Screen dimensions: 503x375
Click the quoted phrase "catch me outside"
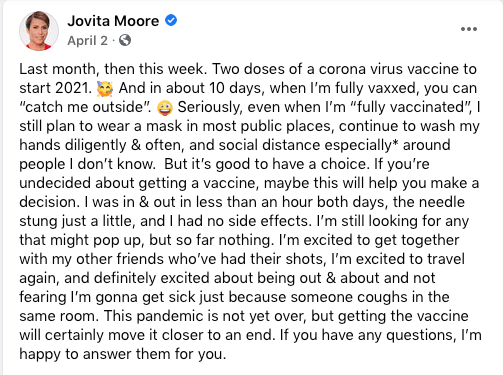[x=85, y=107]
